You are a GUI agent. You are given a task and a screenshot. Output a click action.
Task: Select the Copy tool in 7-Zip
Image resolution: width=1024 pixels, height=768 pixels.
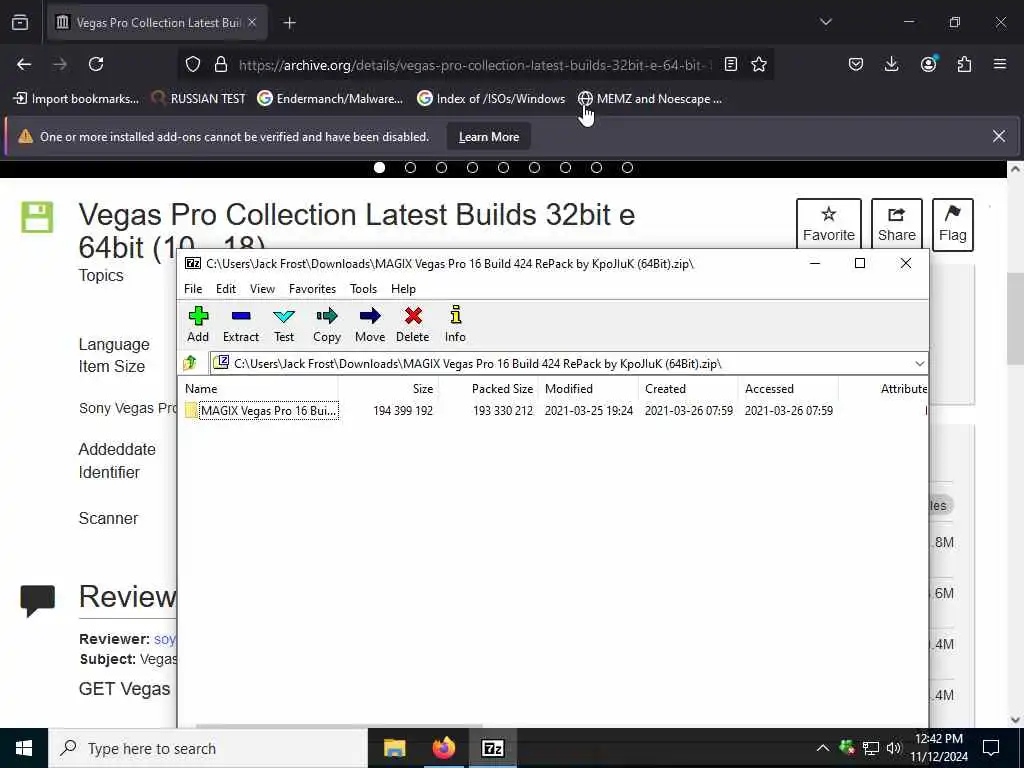(327, 325)
